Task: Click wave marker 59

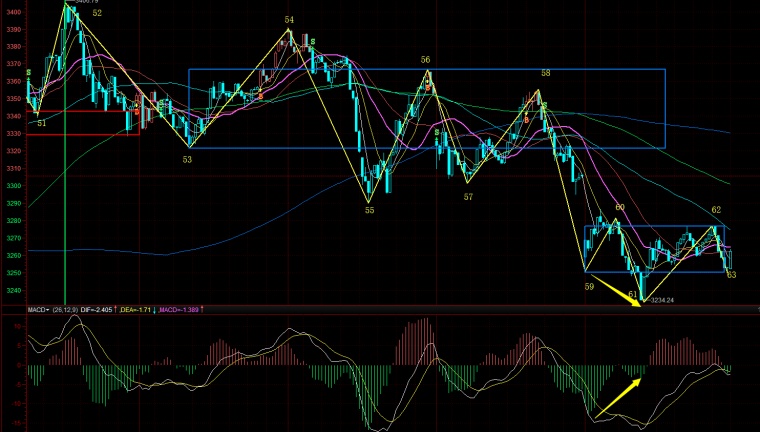Action: 589,286
